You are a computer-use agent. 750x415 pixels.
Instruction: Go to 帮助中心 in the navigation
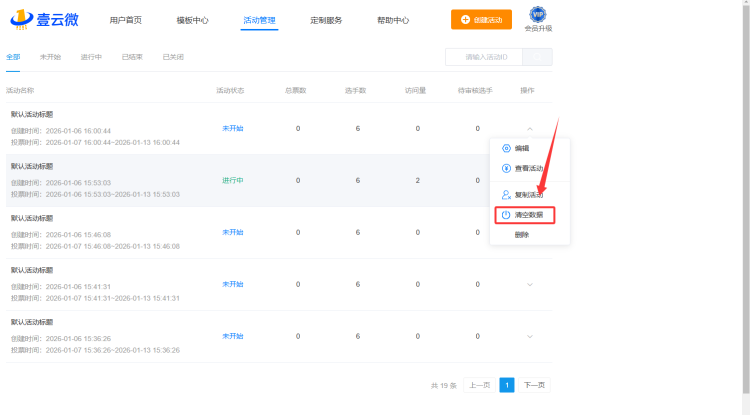point(393,20)
